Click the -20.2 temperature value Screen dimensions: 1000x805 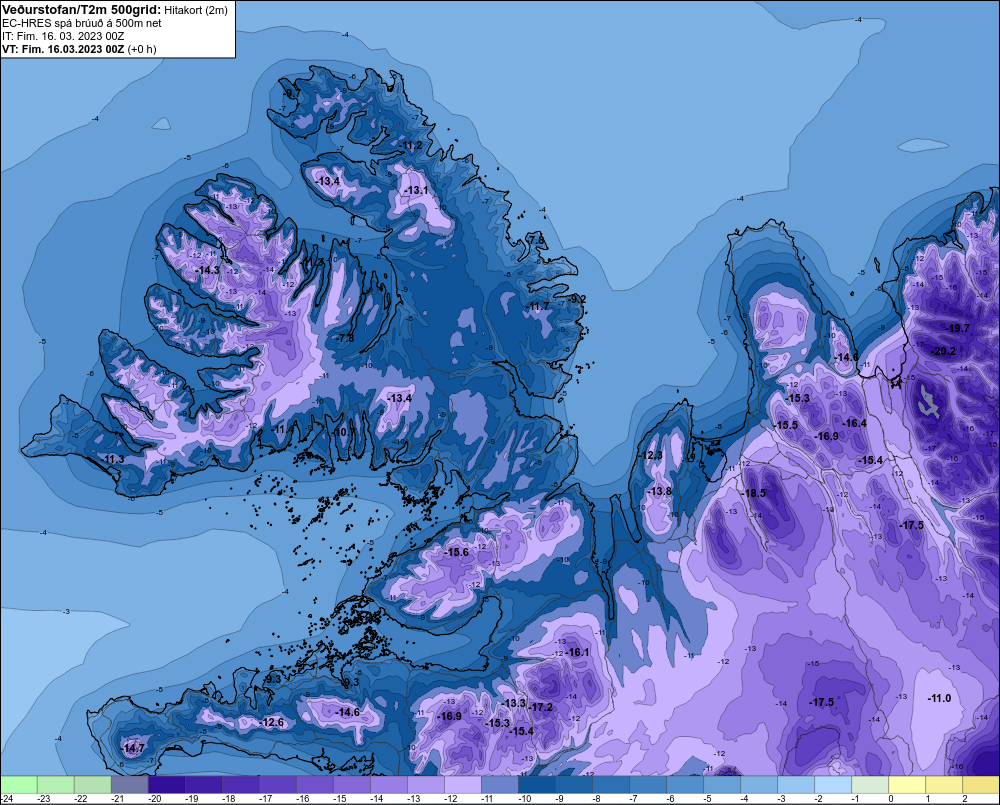click(x=943, y=351)
